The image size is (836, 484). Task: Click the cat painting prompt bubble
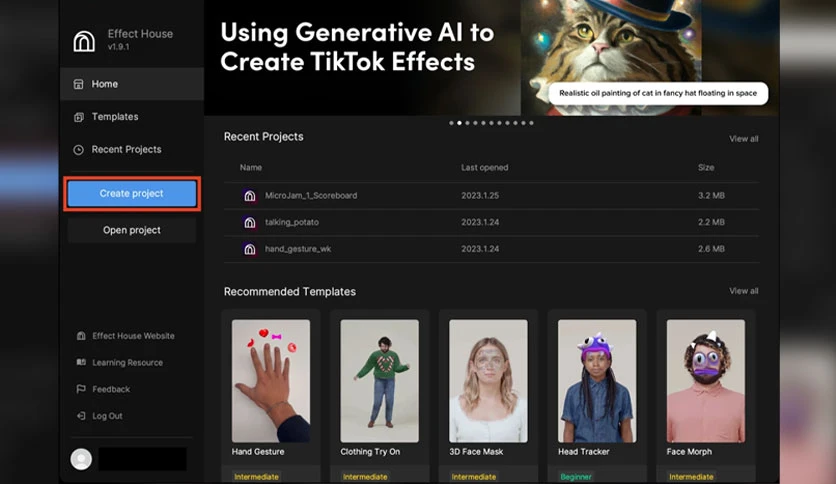coord(658,93)
